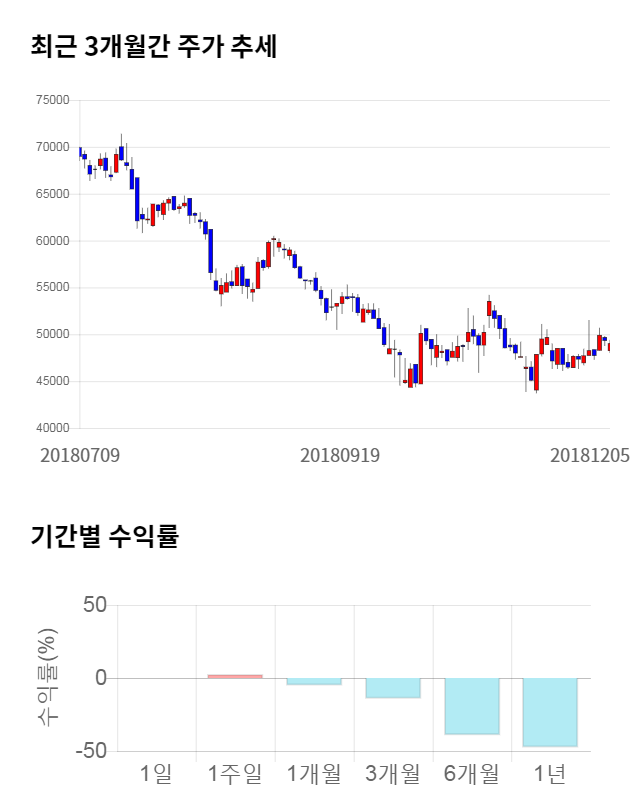Click the 기간별 수익률 heading
Viewport: 640px width, 810px height.
coord(105,536)
